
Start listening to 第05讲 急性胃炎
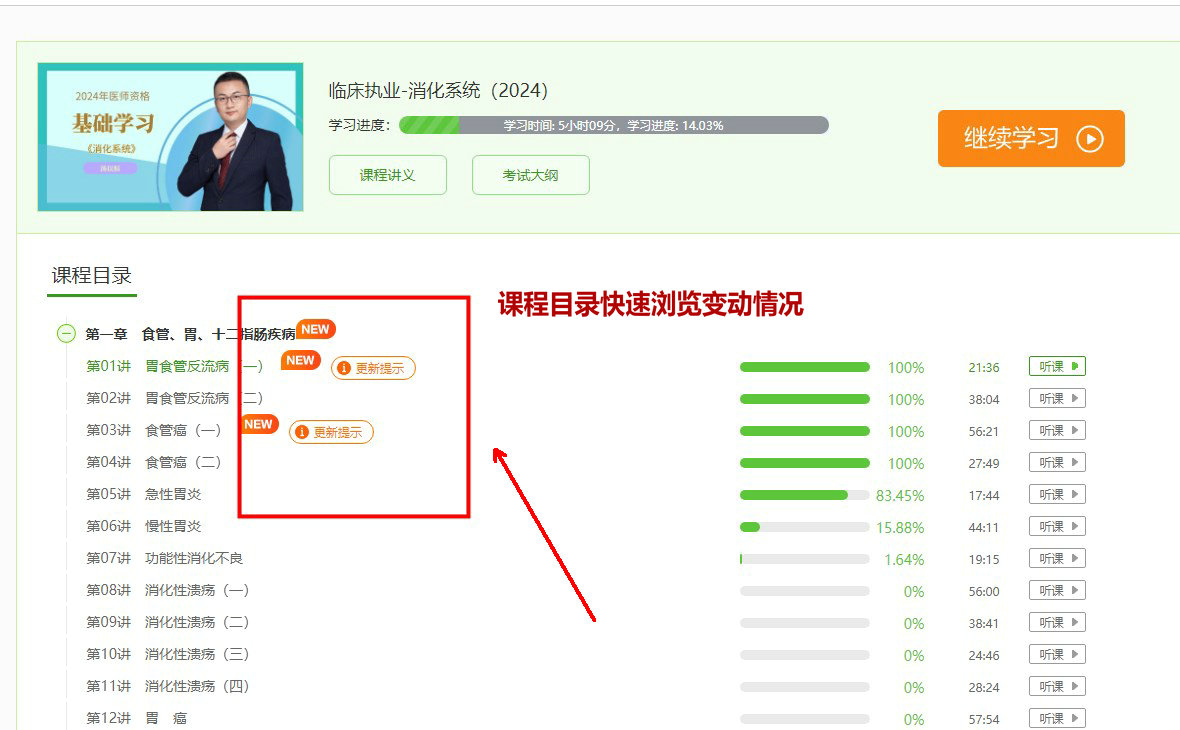pyautogui.click(x=1057, y=495)
